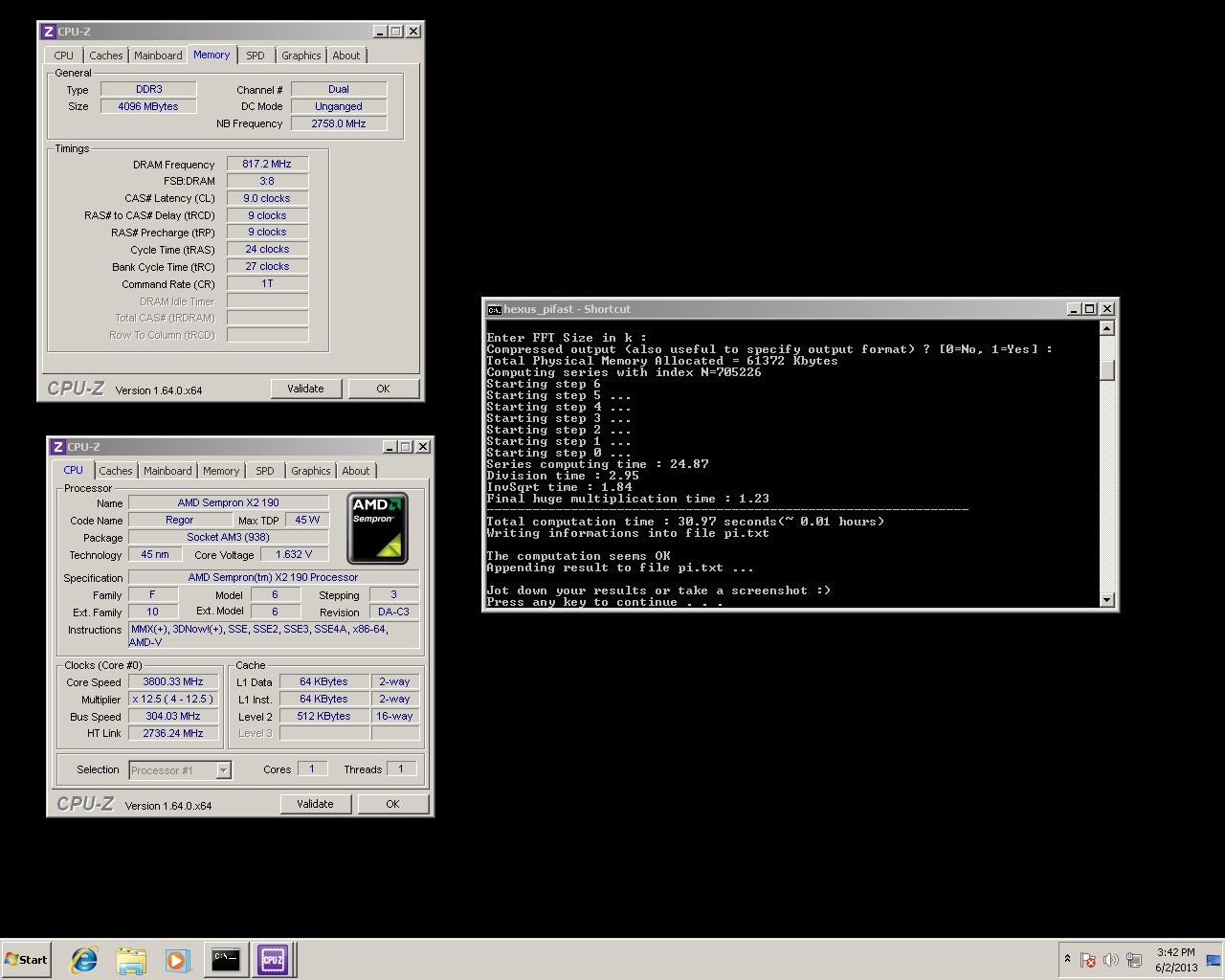Click the hexus_pifast console title bar icon
The width and height of the screenshot is (1225, 980).
494,309
